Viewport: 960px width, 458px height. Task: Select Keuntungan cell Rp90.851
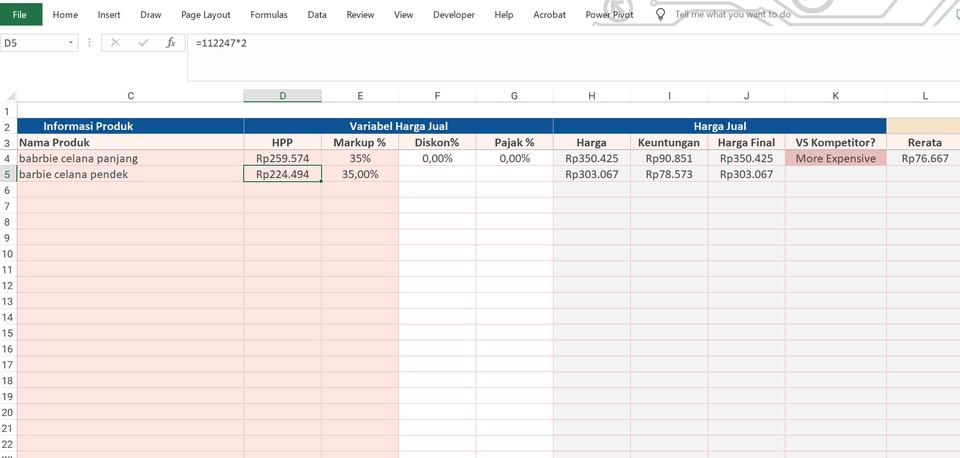click(669, 158)
